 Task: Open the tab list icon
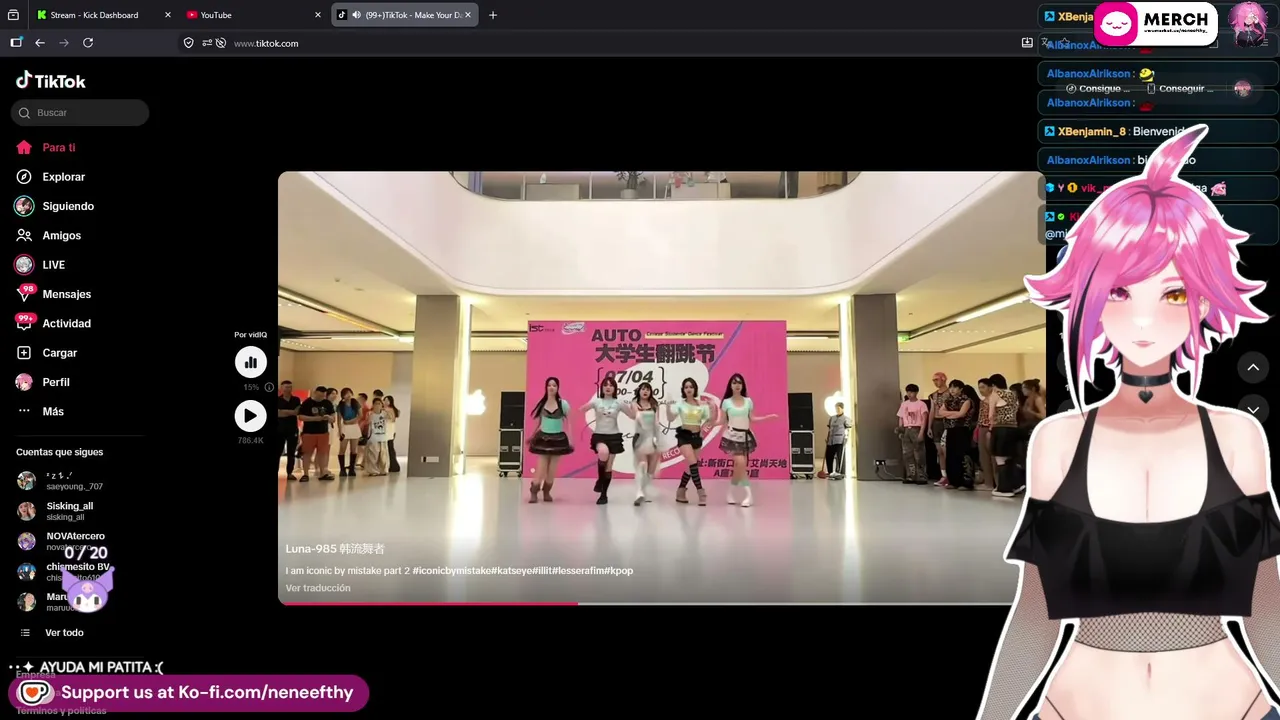point(13,15)
